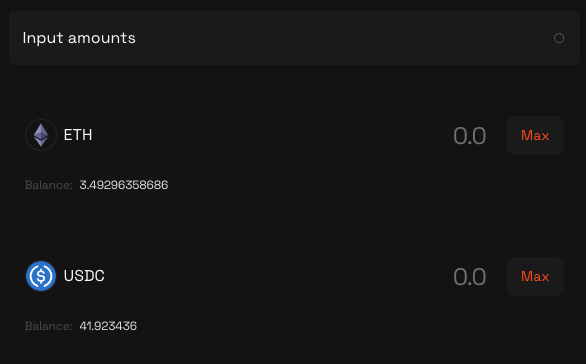Viewport: 586px width, 364px height.
Task: Click the Input amounts heading text
Action: [79, 38]
